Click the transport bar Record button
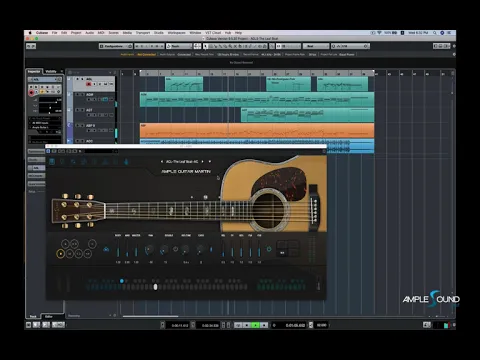Screen dimensions: 480x360 (264, 325)
